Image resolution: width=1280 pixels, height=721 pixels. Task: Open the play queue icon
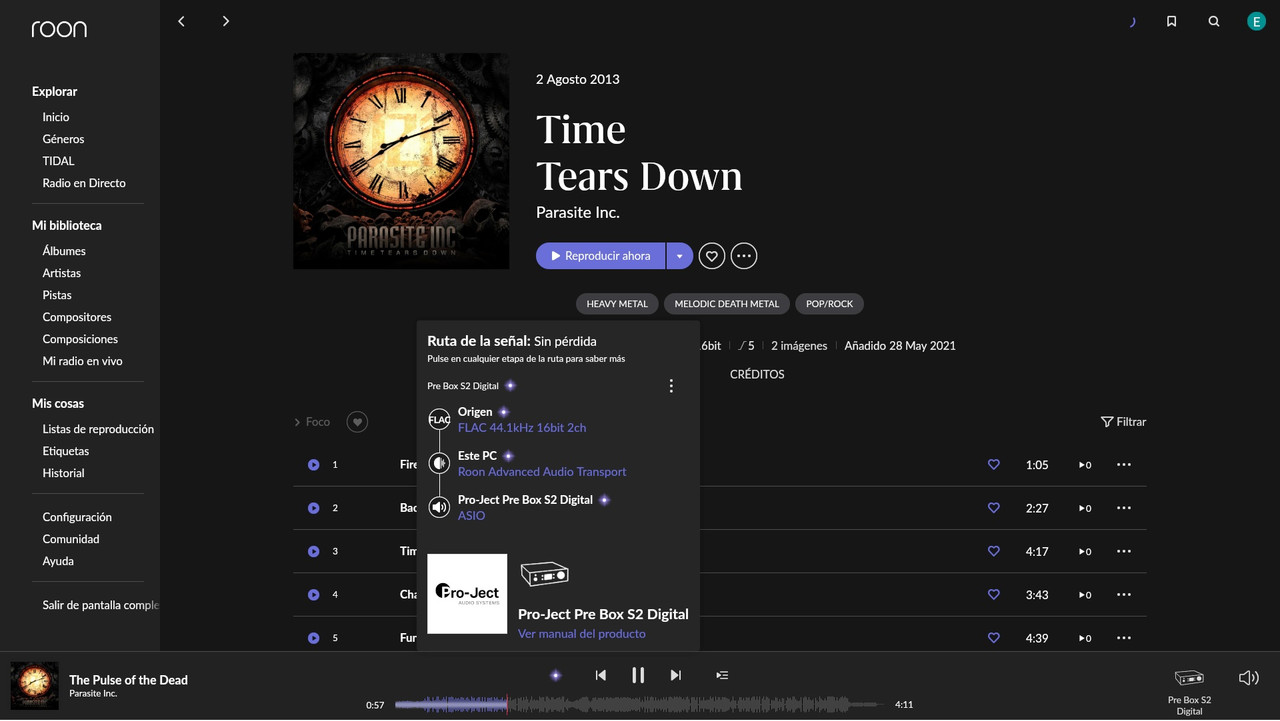(722, 675)
